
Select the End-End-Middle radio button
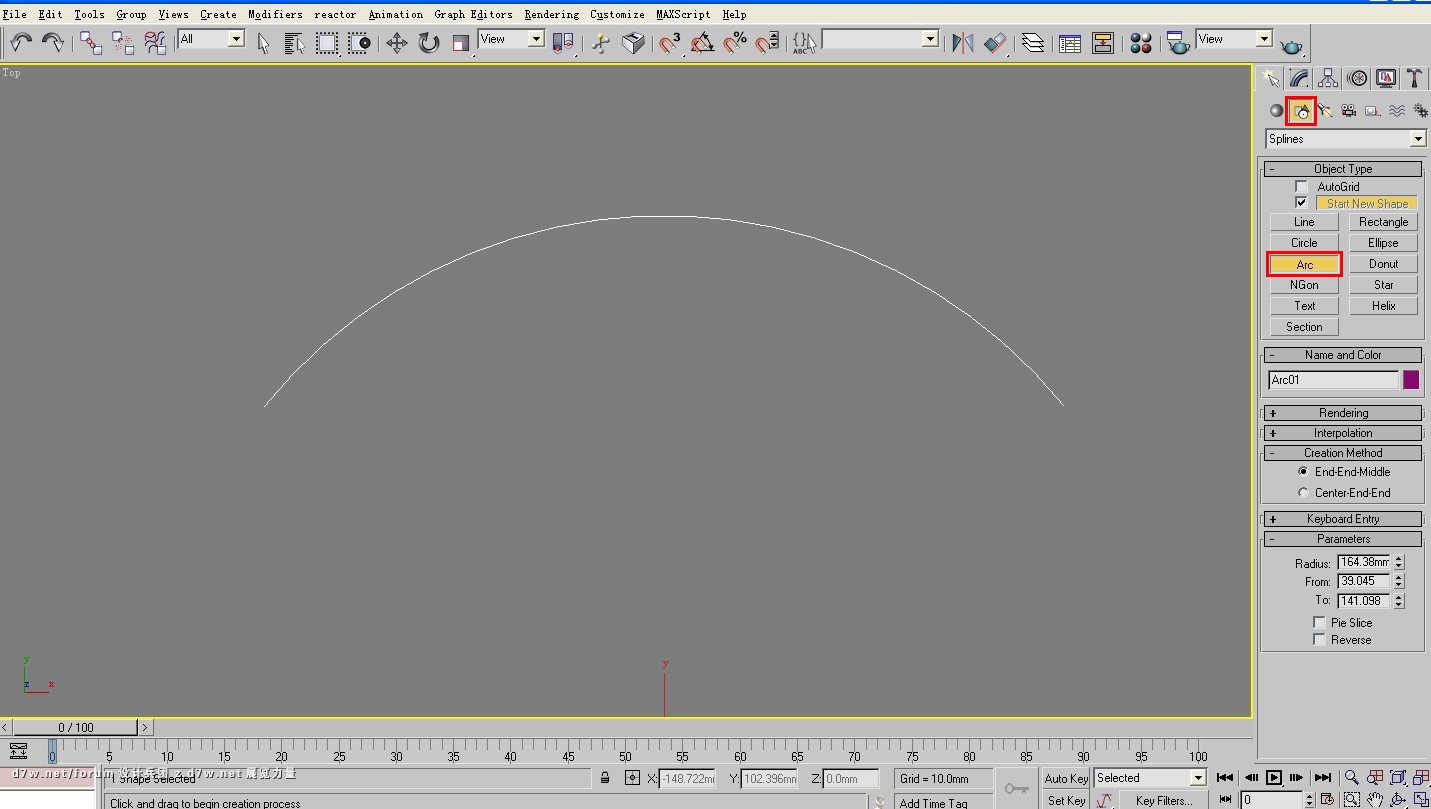click(1303, 471)
